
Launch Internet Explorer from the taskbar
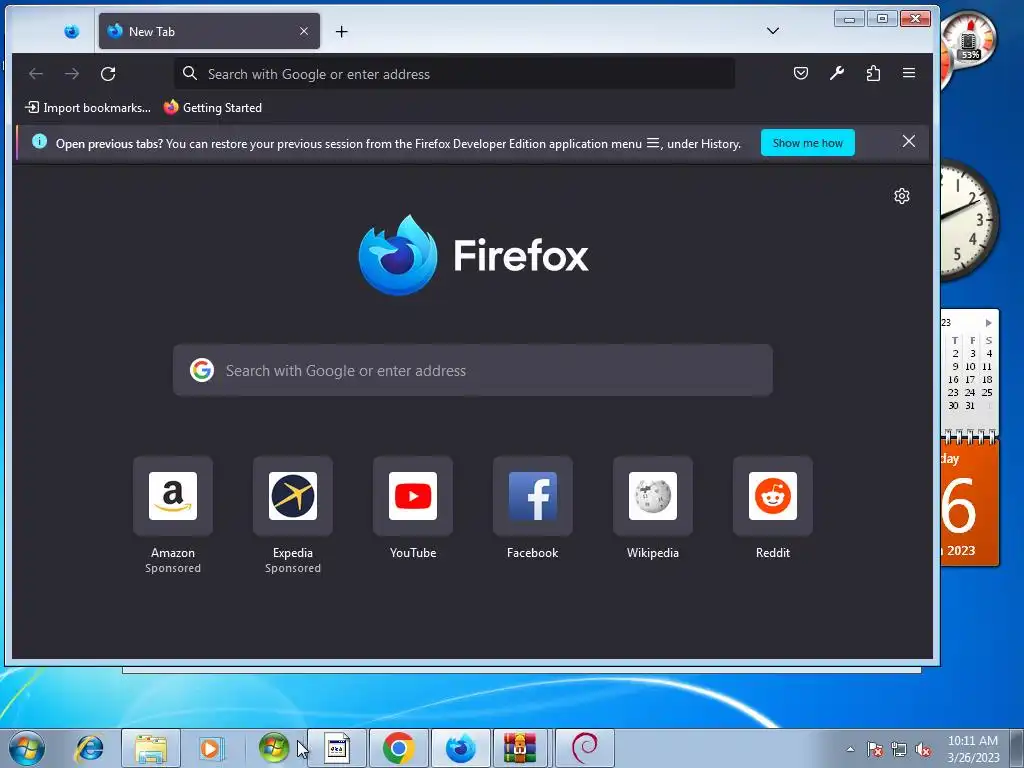[89, 748]
